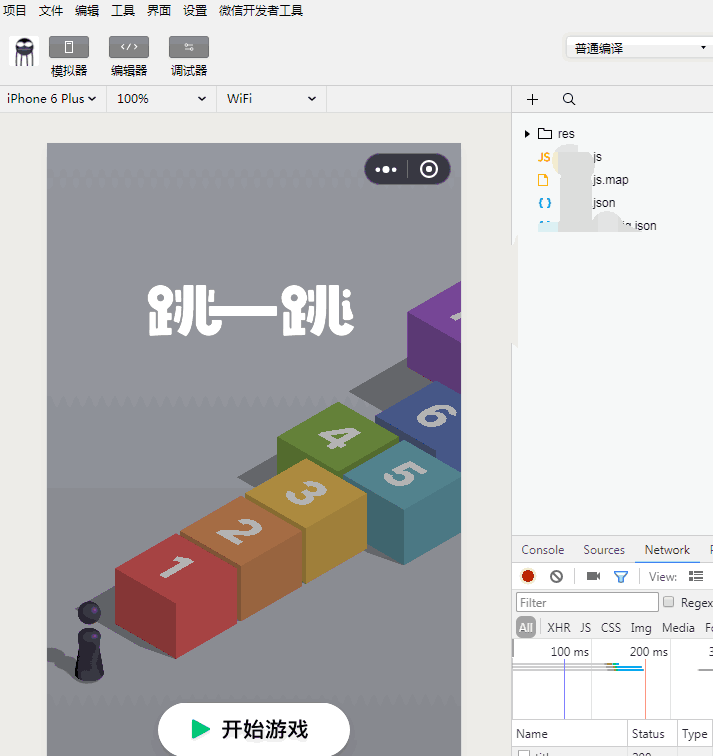Image resolution: width=713 pixels, height=756 pixels.
Task: Clear the network log
Action: (556, 576)
